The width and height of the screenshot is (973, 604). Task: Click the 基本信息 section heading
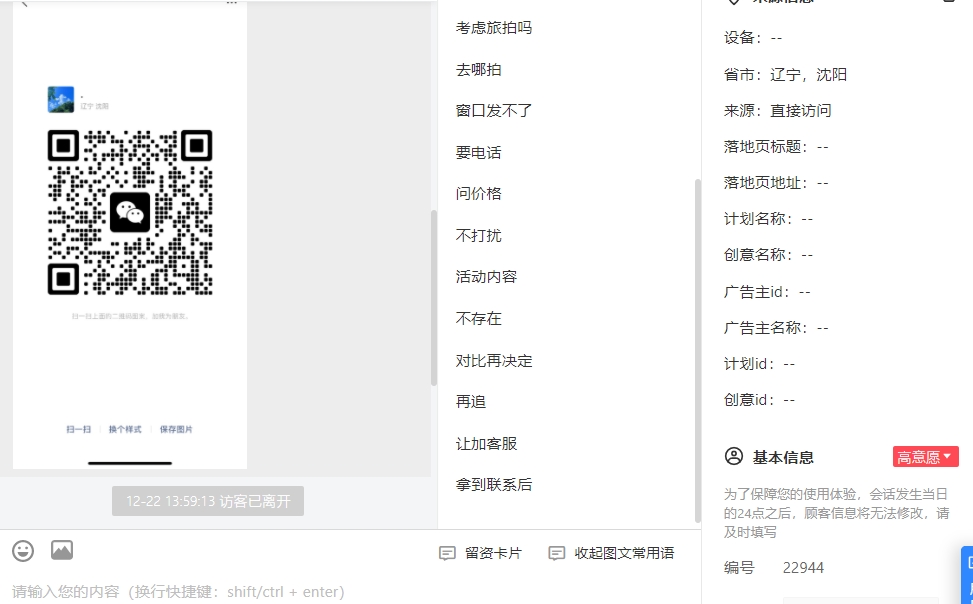pos(783,458)
